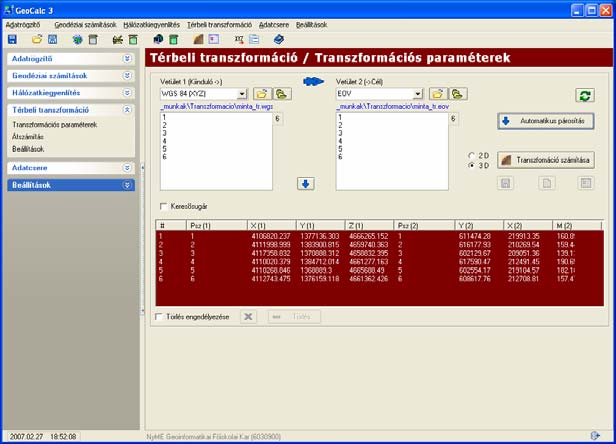
Task: Open file folder icon for Vetület 2
Action: click(438, 94)
